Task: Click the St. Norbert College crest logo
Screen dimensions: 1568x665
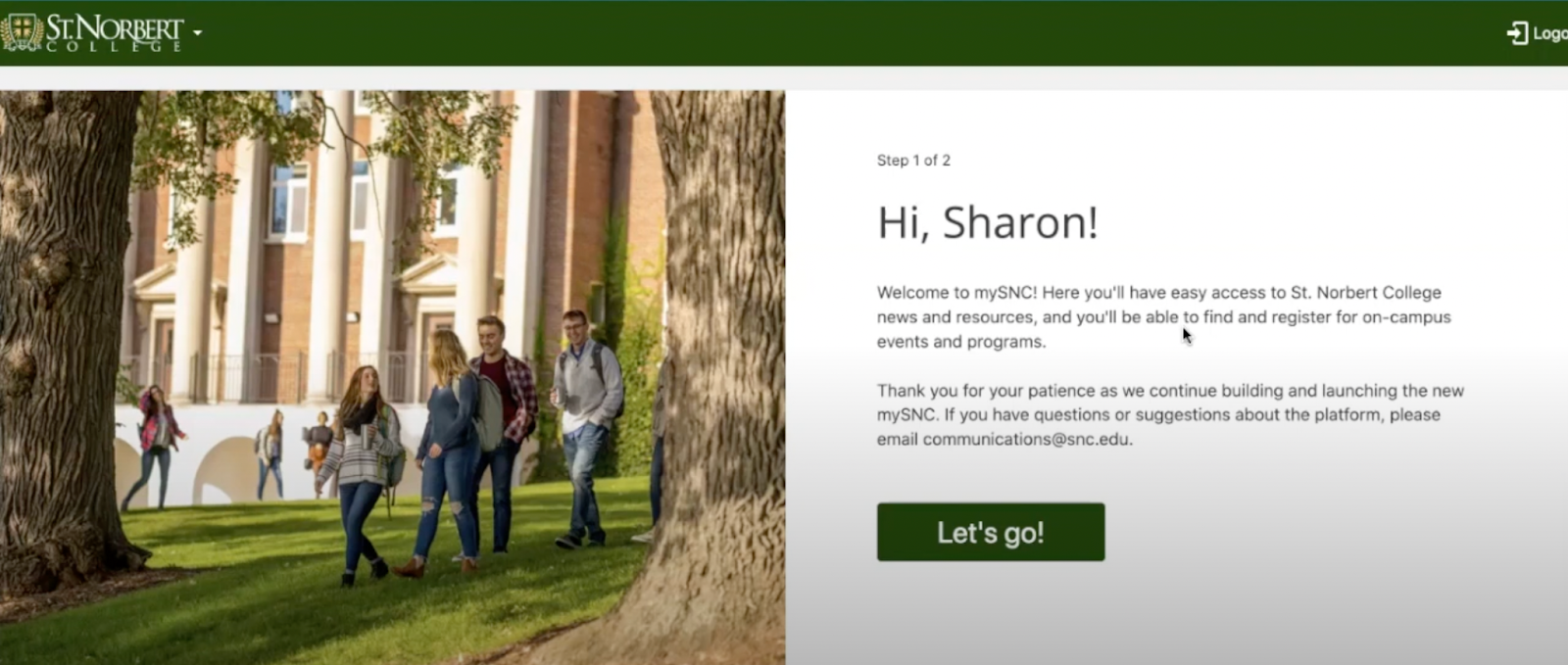Action: pyautogui.click(x=22, y=32)
